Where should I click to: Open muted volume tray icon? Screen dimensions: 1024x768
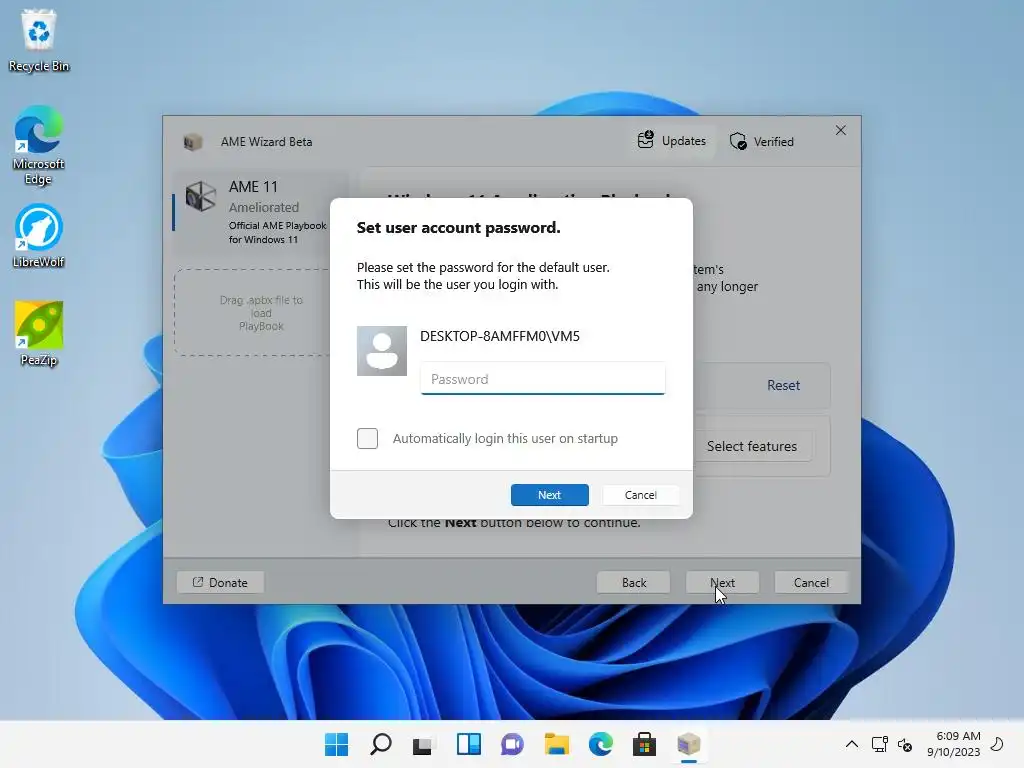[x=905, y=744]
